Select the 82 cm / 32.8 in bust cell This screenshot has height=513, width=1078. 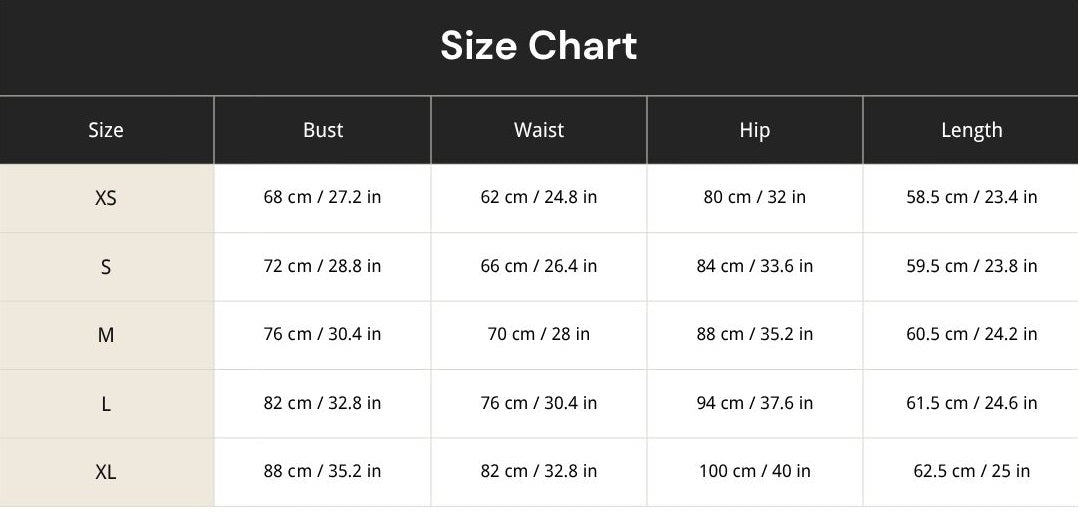point(322,403)
